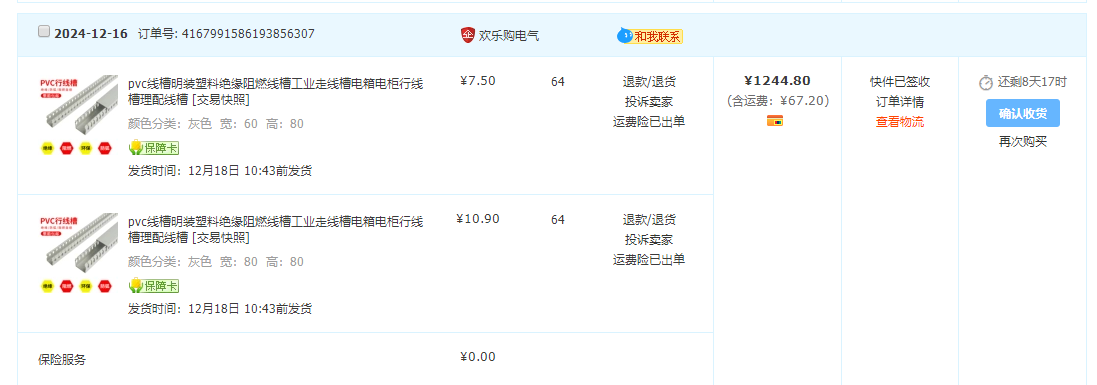
Task: Open first PVC 行线槽 product thumbnail
Action: 78,106
